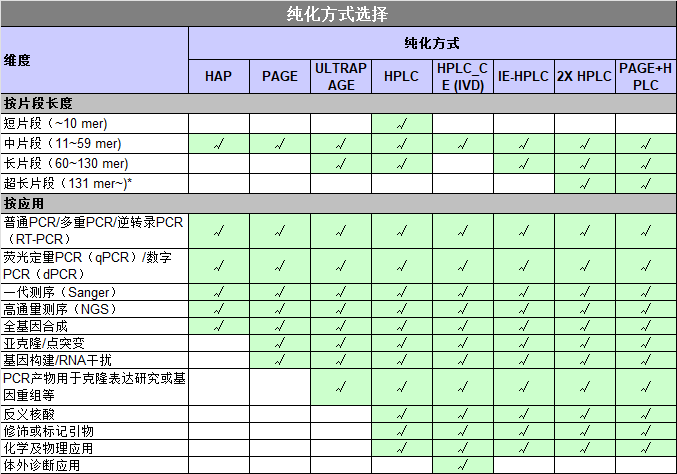This screenshot has width=677, height=474.
Task: Click the HAP column header
Action: coord(219,76)
